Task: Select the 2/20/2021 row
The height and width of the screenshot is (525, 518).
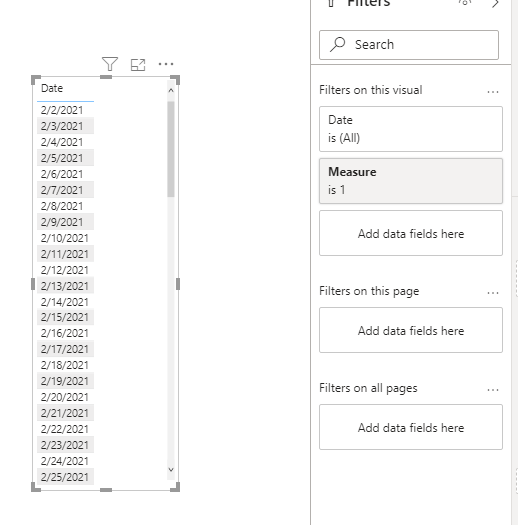Action: 65,397
